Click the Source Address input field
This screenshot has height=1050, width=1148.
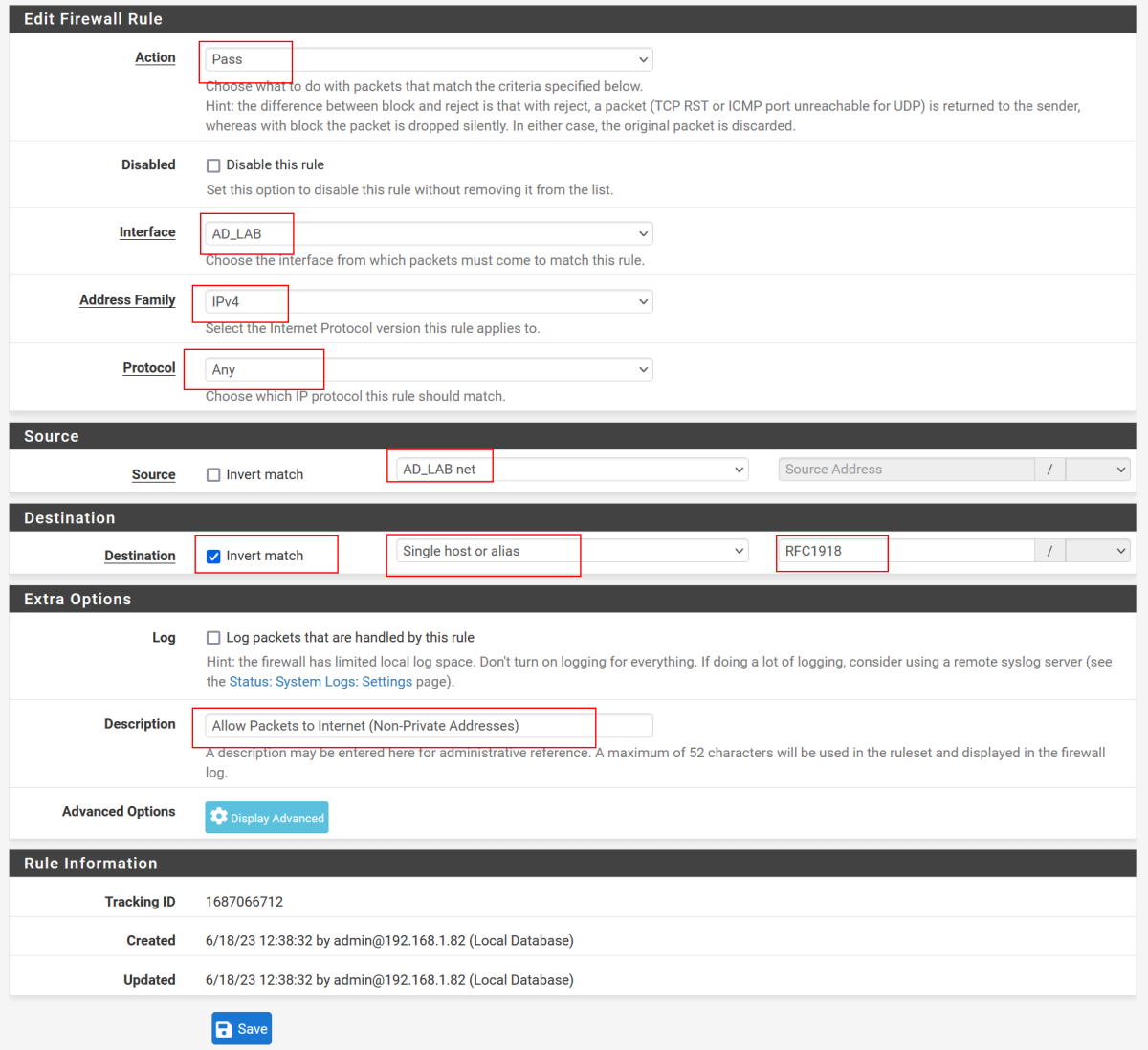click(905, 470)
